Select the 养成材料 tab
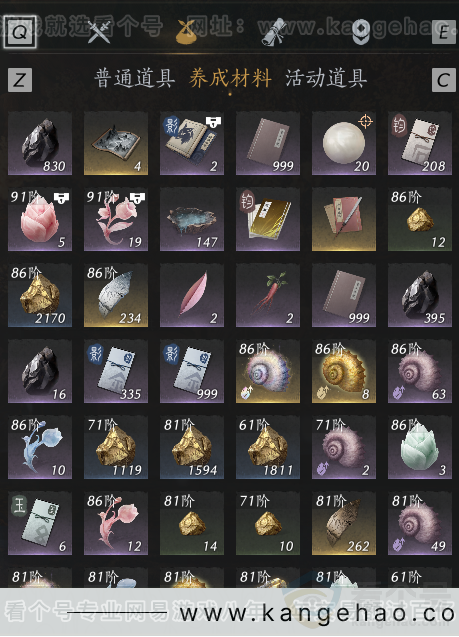 [230, 78]
